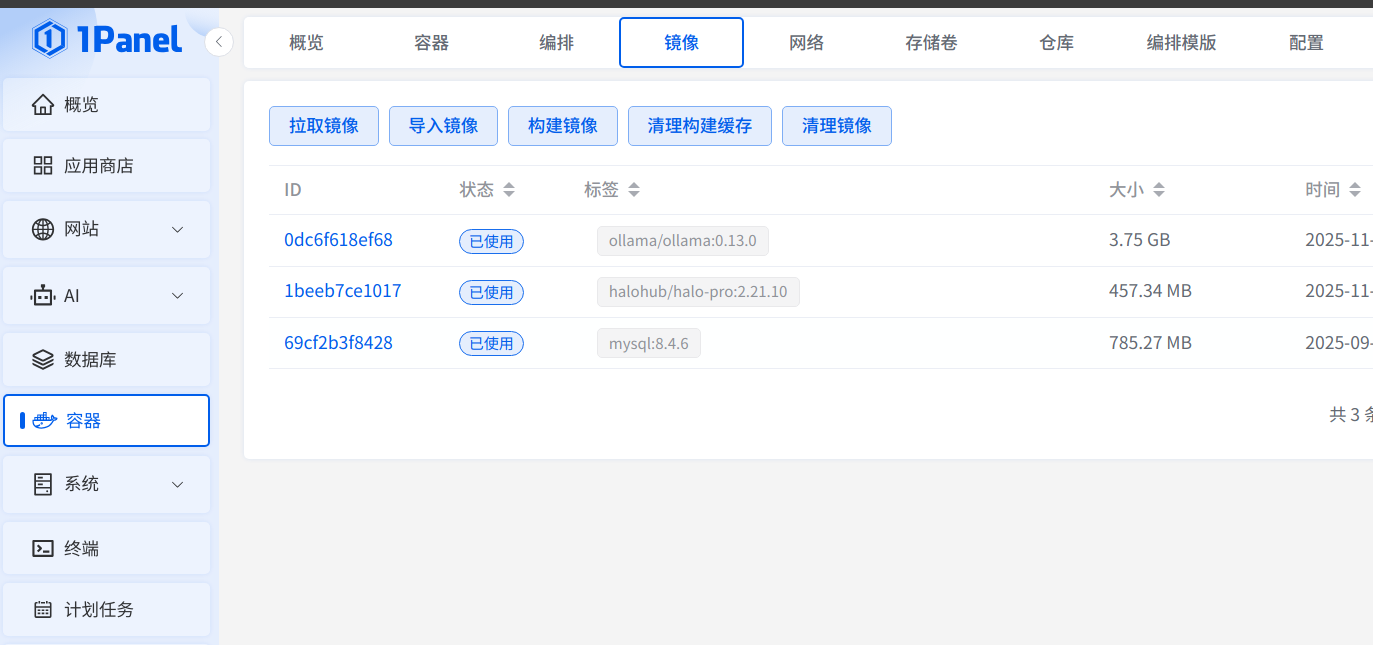Click the home icon beside 概览
1373x645 pixels.
[43, 104]
